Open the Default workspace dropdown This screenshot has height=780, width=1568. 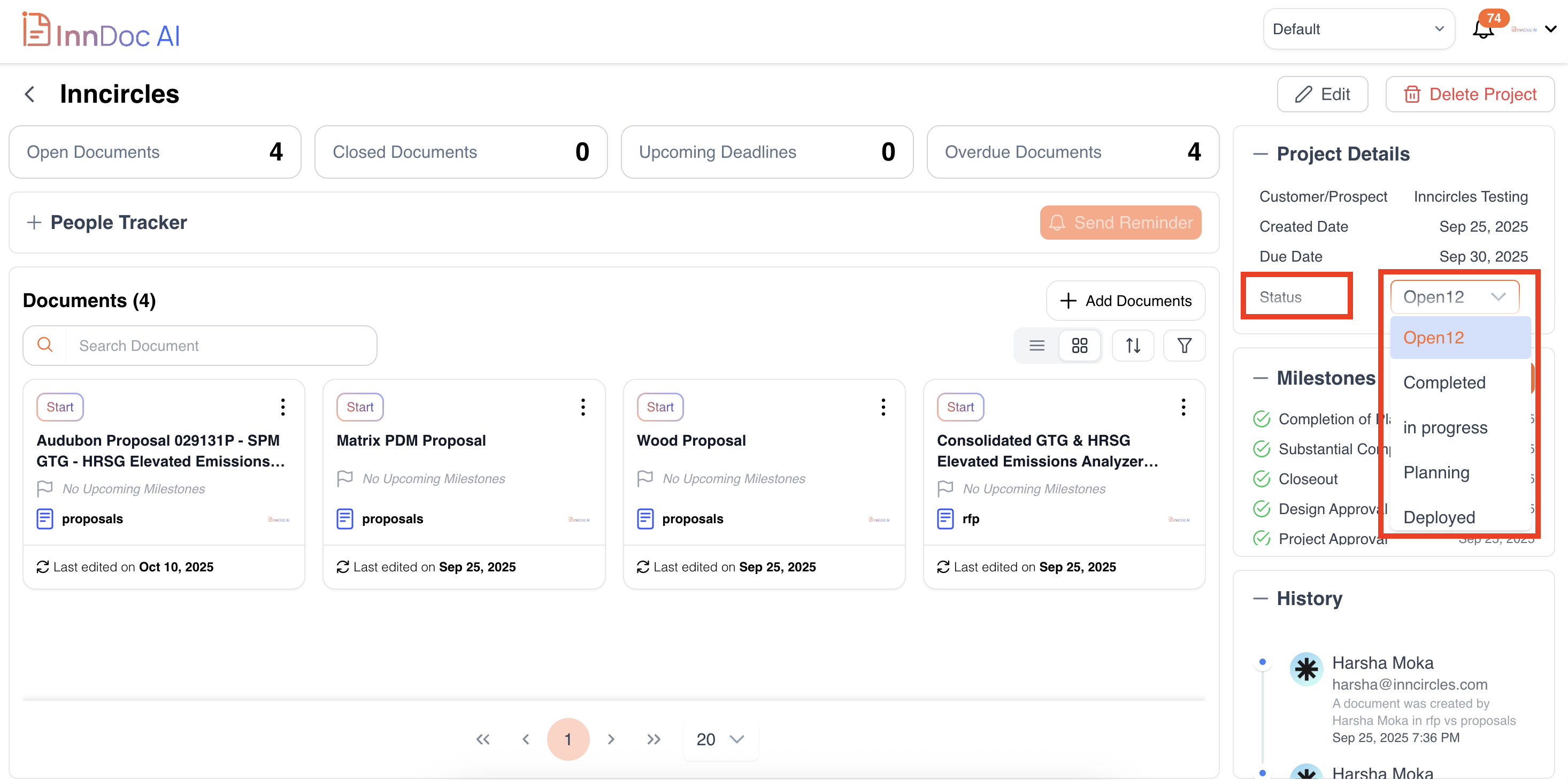pyautogui.click(x=1358, y=29)
